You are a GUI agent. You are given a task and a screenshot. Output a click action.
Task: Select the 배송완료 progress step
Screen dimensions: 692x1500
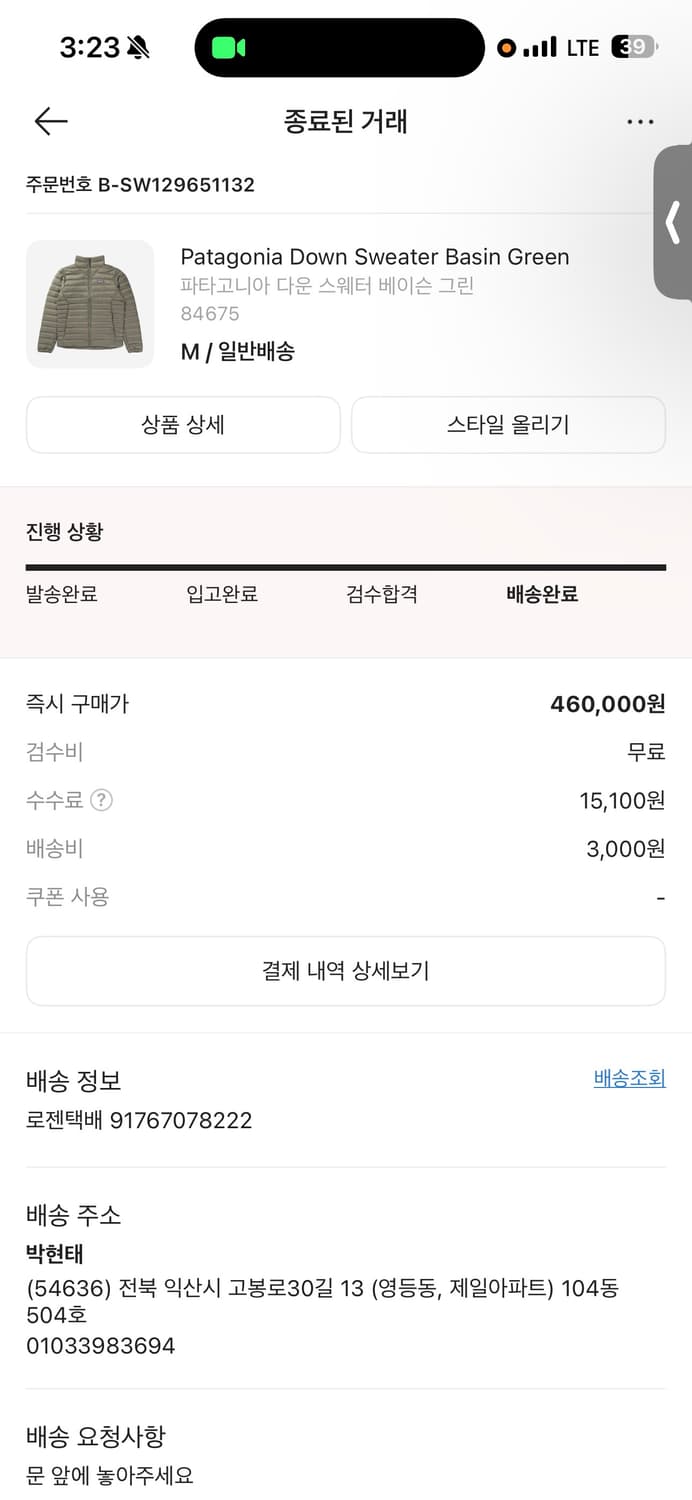coord(541,593)
